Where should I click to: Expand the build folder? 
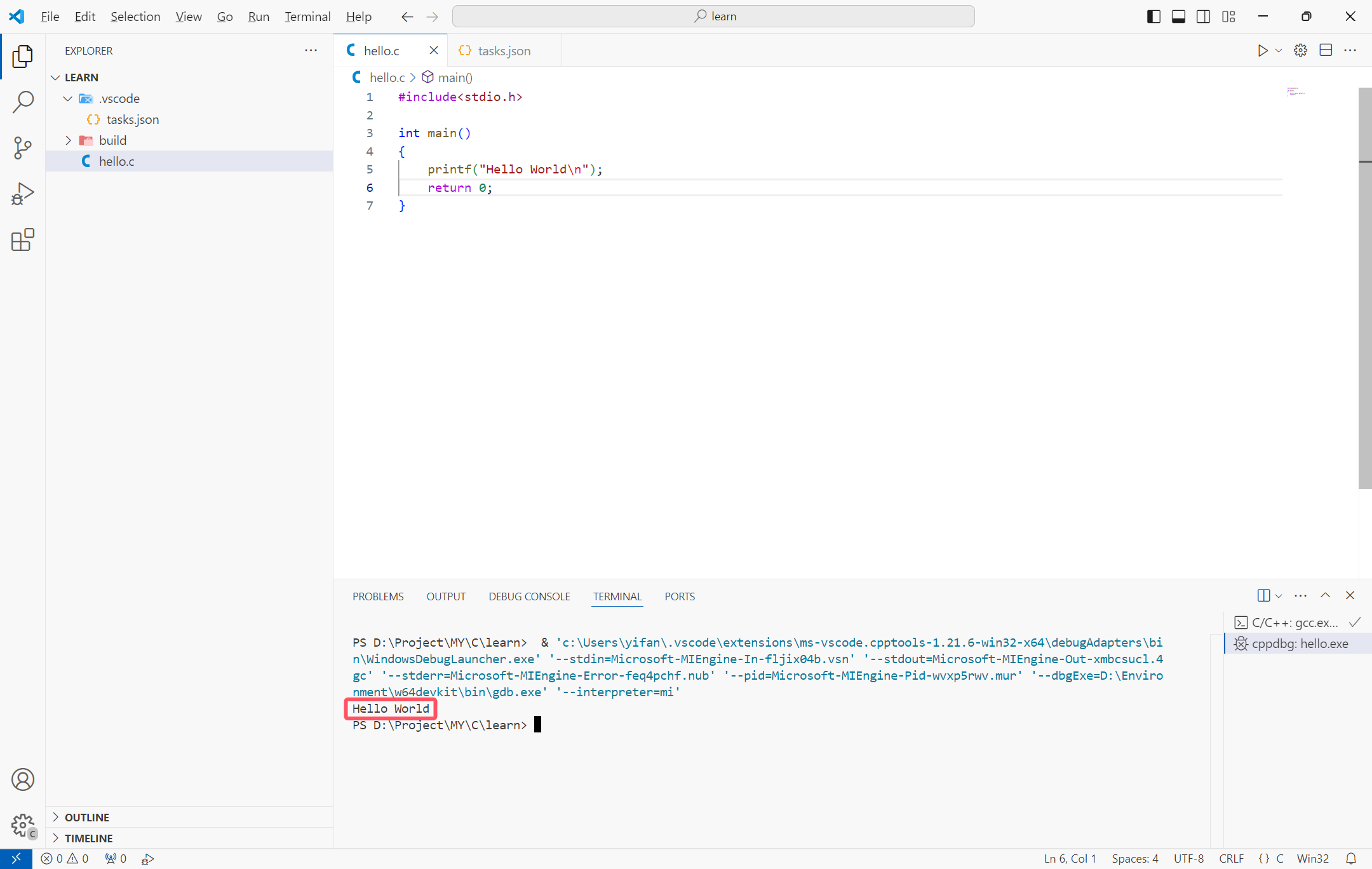pos(69,140)
